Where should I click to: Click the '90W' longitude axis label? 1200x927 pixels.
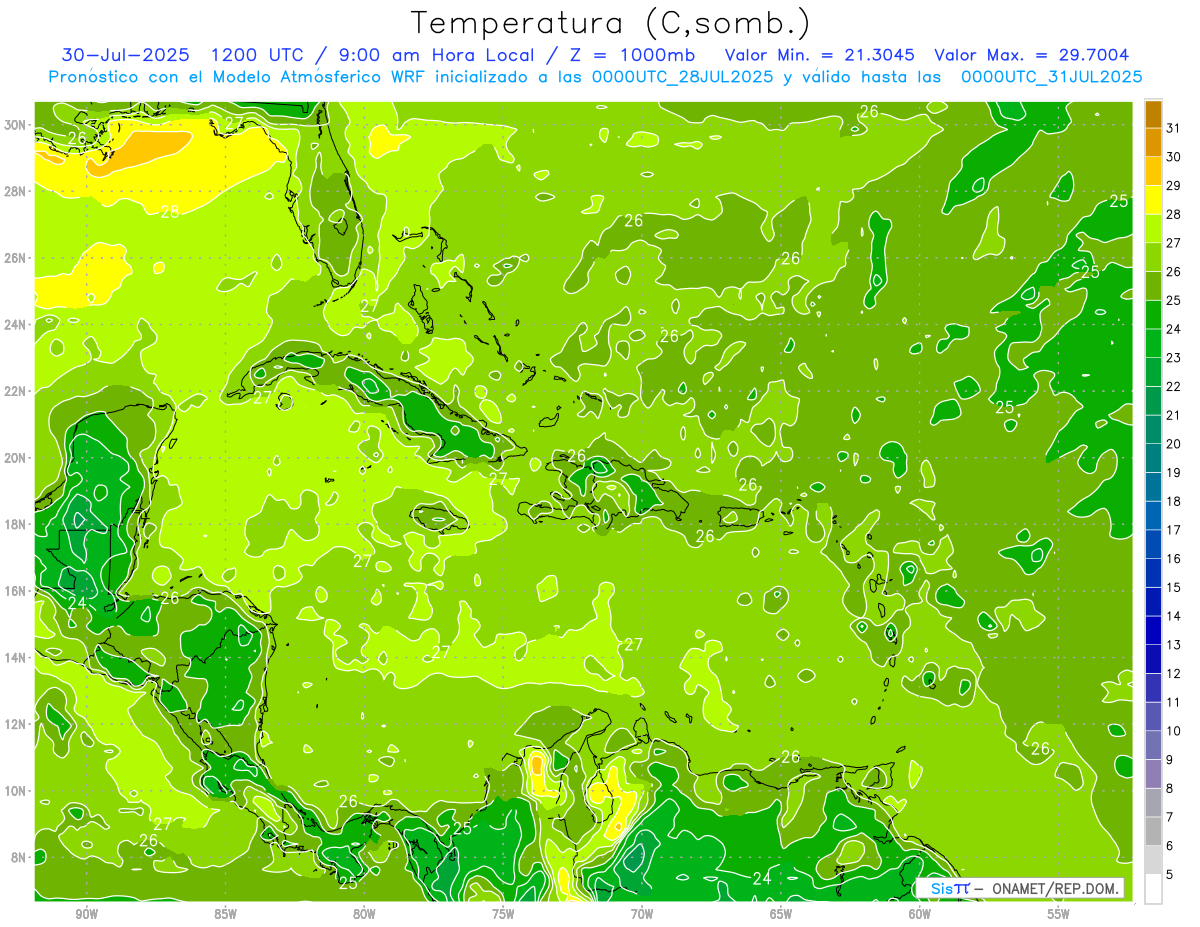tap(86, 914)
